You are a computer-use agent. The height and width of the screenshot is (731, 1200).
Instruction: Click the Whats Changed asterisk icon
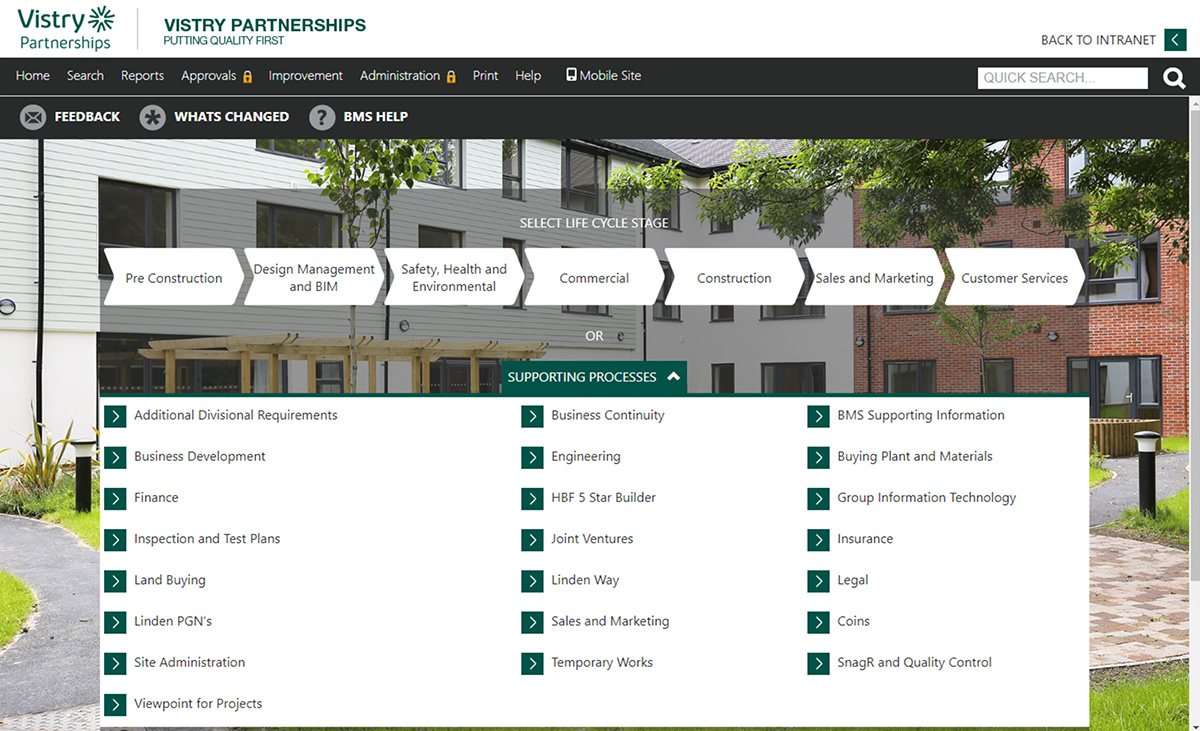[152, 117]
